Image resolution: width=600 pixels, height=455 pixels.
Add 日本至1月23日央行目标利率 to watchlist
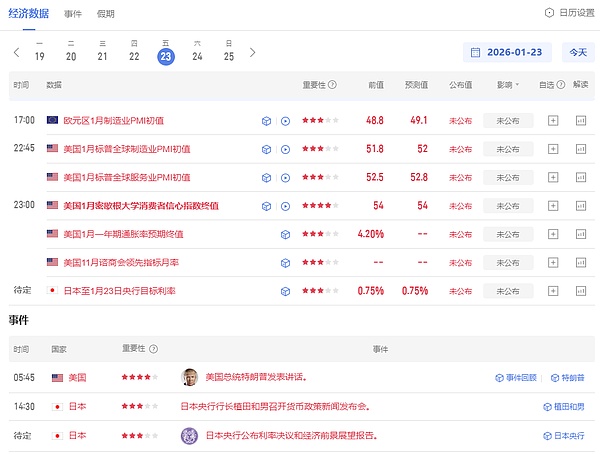click(553, 290)
